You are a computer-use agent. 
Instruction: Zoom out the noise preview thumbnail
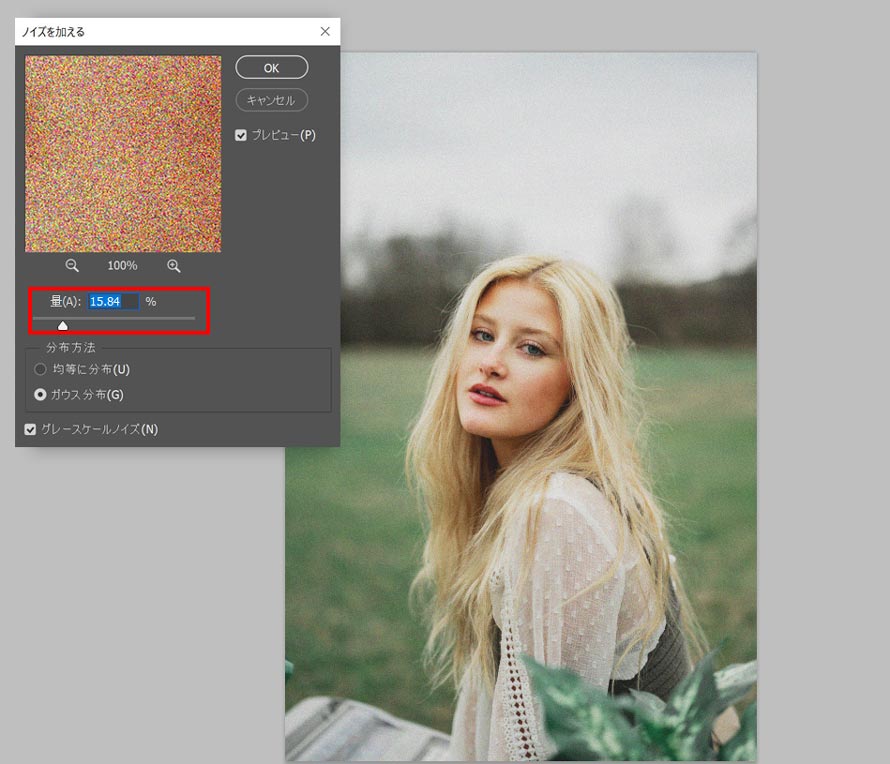point(72,266)
